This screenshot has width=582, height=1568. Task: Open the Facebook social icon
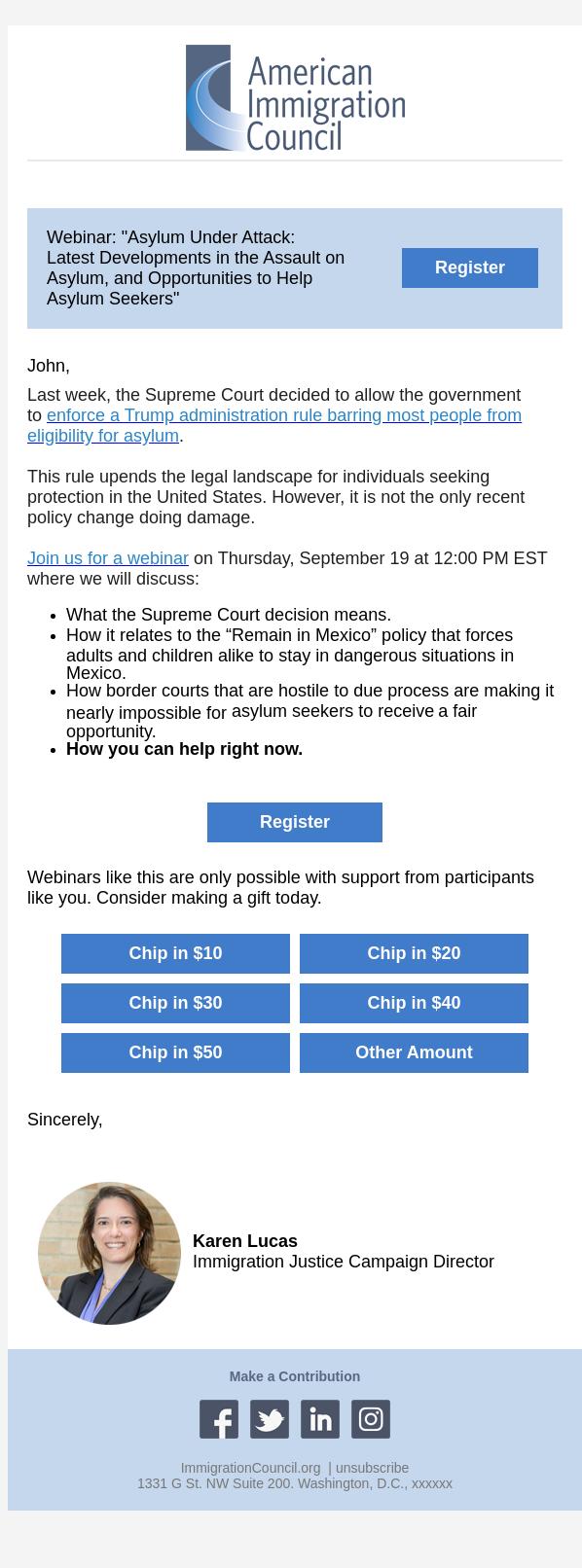(x=218, y=1419)
